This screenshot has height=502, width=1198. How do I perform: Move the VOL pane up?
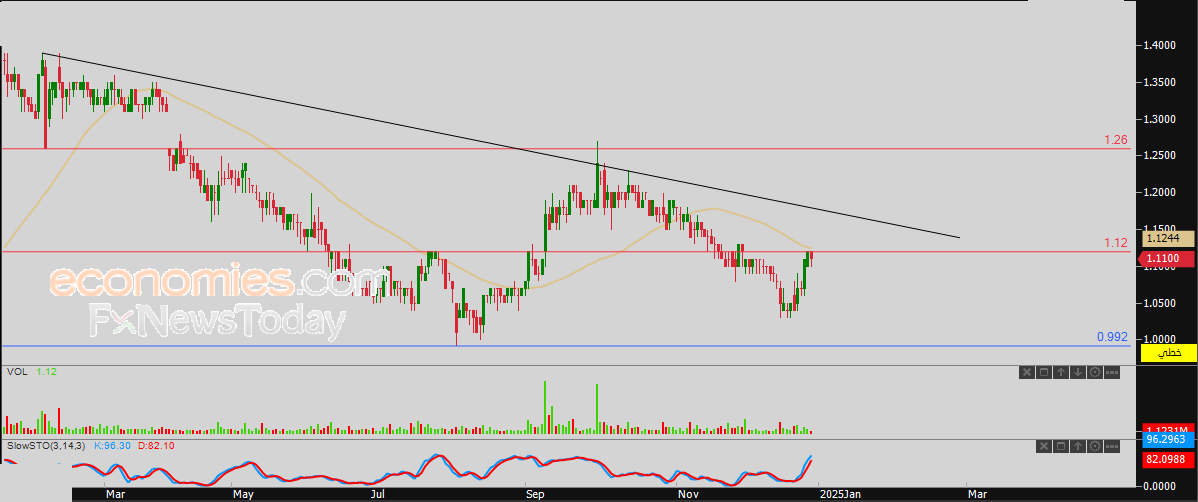(1061, 372)
